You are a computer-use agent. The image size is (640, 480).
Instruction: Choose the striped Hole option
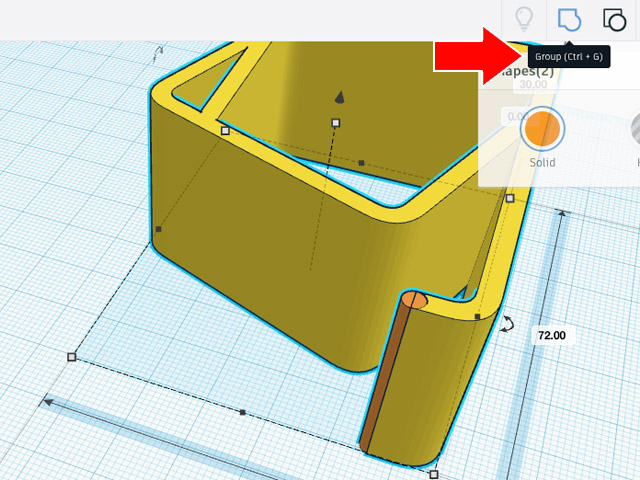[634, 129]
